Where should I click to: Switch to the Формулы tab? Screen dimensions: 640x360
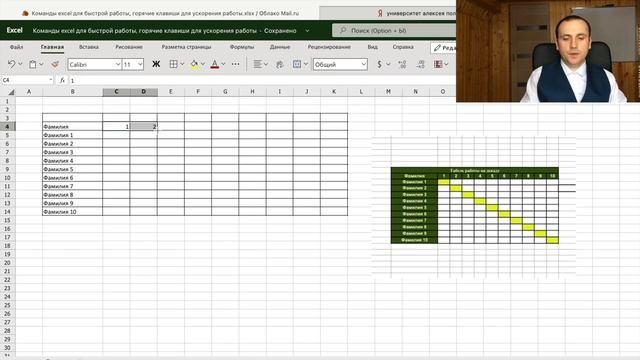click(242, 47)
